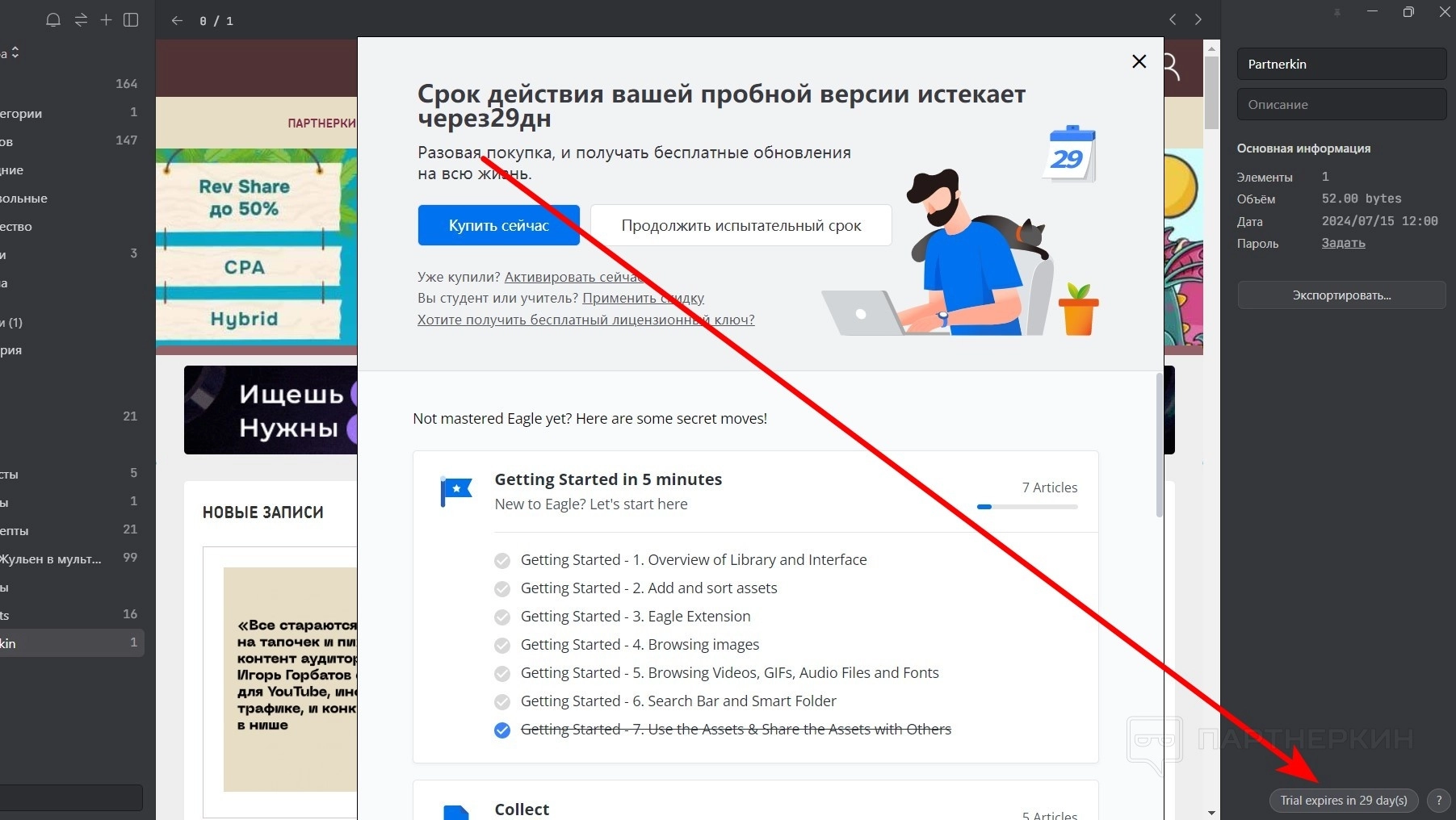Image resolution: width=1456 pixels, height=820 pixels.
Task: Click the blue flag Getting Started icon
Action: click(x=456, y=492)
